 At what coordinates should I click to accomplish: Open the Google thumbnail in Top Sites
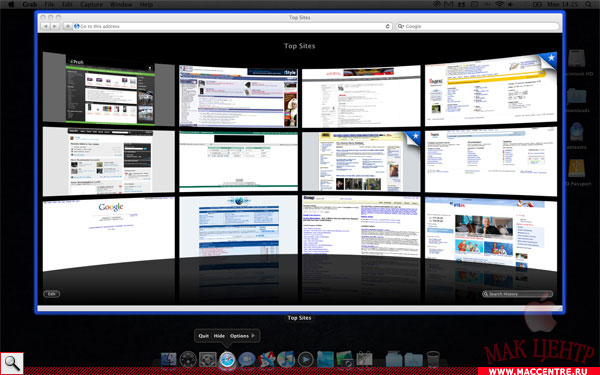(x=108, y=234)
